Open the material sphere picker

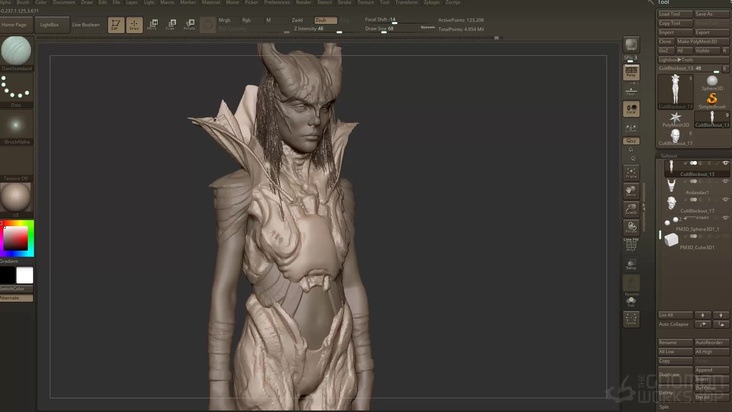(16, 200)
